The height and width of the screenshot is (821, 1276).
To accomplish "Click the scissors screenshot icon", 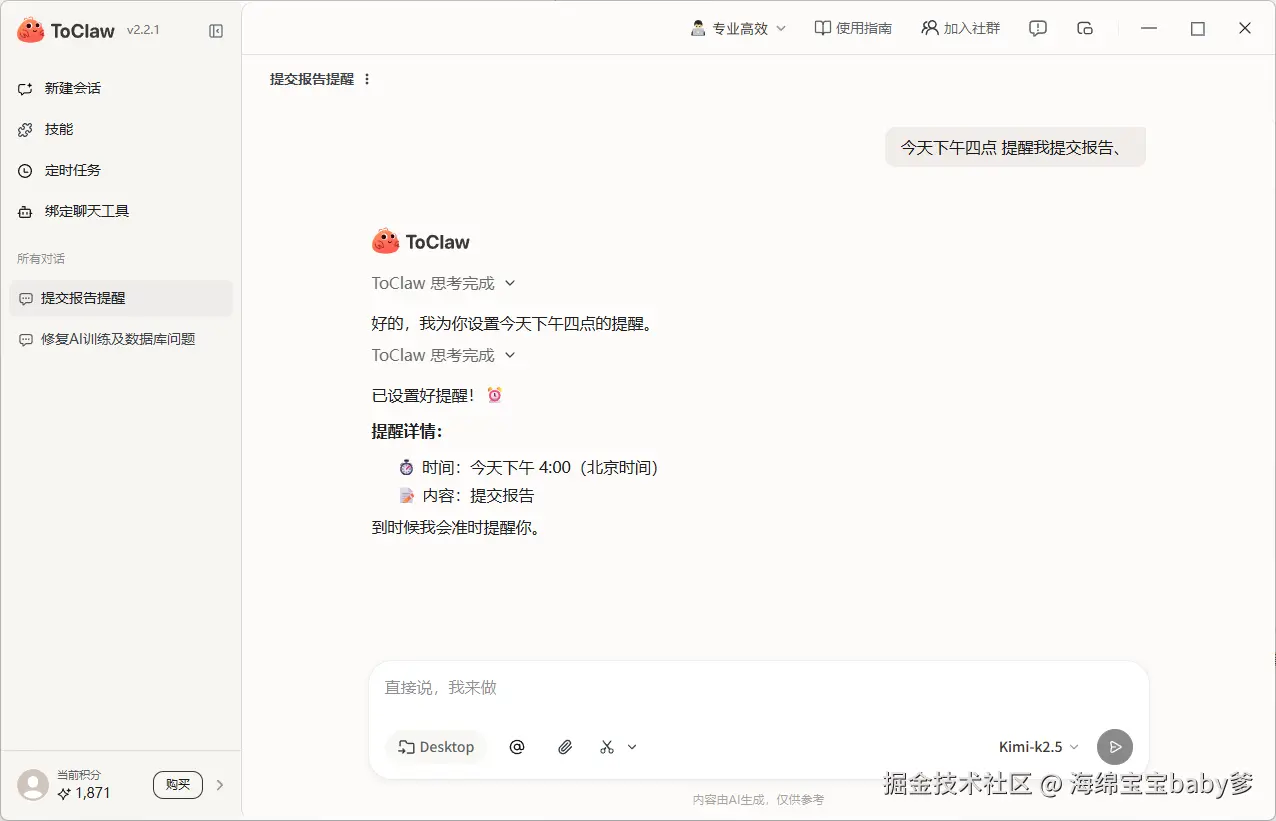I will 607,747.
